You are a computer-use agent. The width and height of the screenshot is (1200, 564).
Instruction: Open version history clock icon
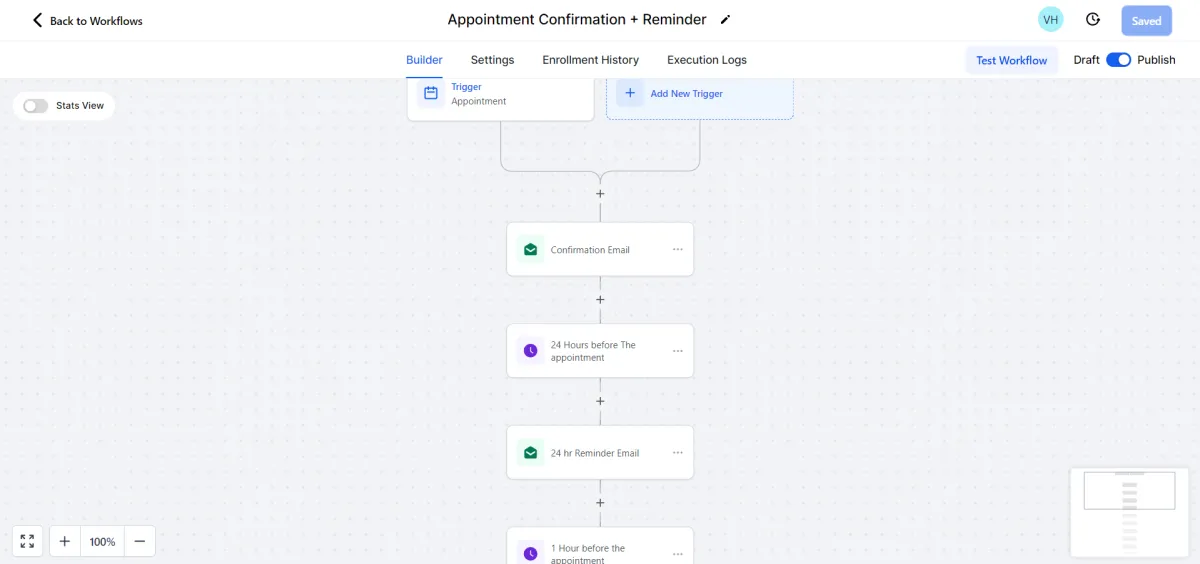tap(1093, 20)
